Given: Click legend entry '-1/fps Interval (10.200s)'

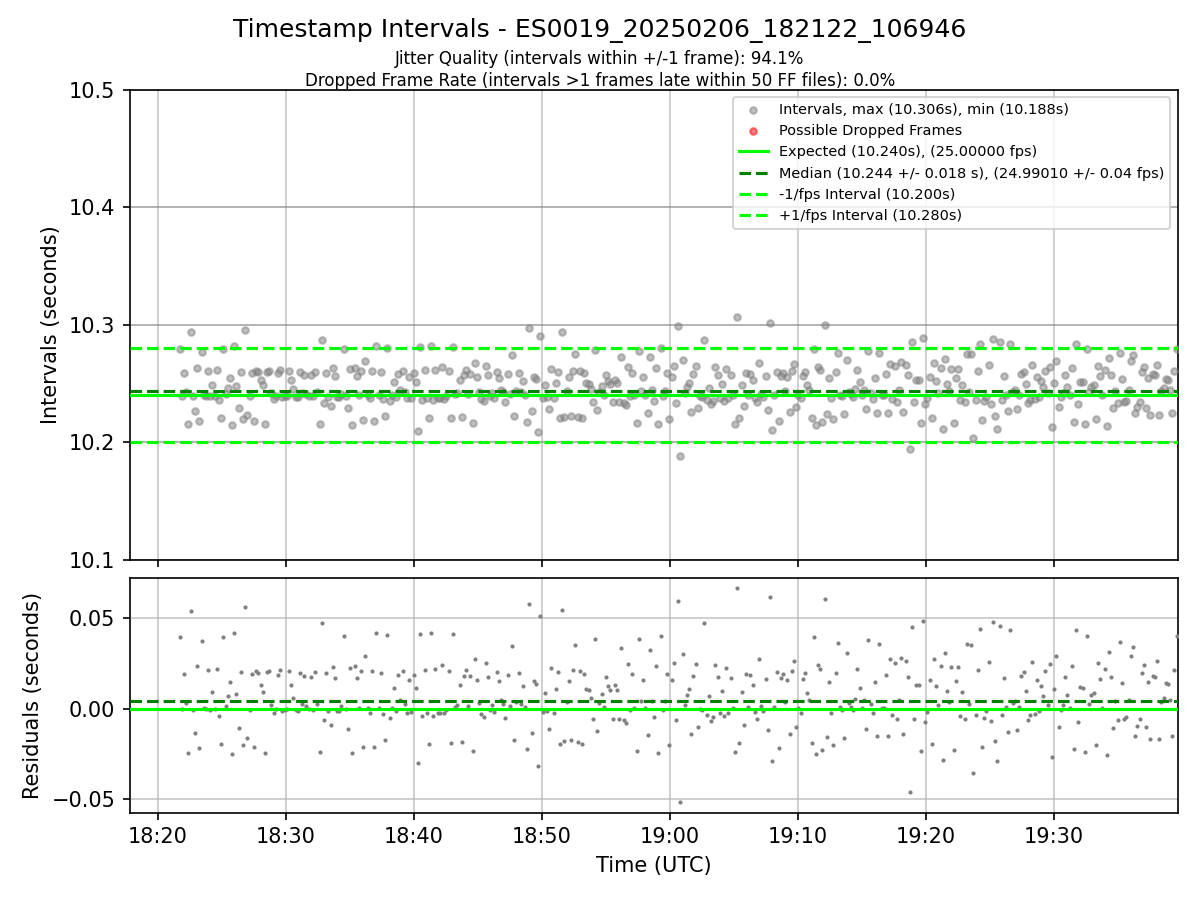Looking at the screenshot, I should click(866, 194).
